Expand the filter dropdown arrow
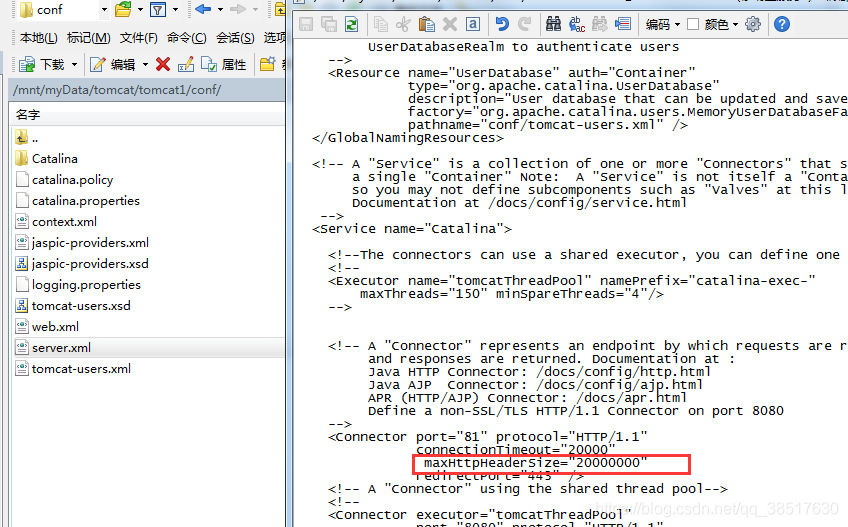The height and width of the screenshot is (527, 848). pyautogui.click(x=175, y=10)
